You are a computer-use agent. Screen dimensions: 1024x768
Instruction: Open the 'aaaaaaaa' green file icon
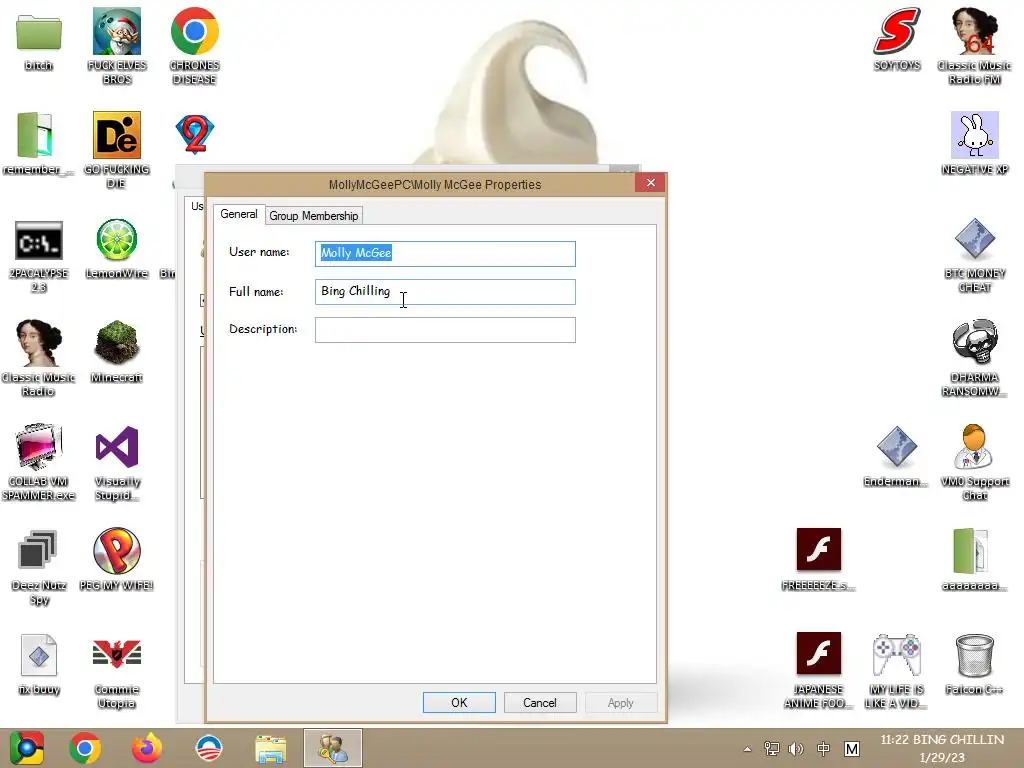tap(970, 551)
